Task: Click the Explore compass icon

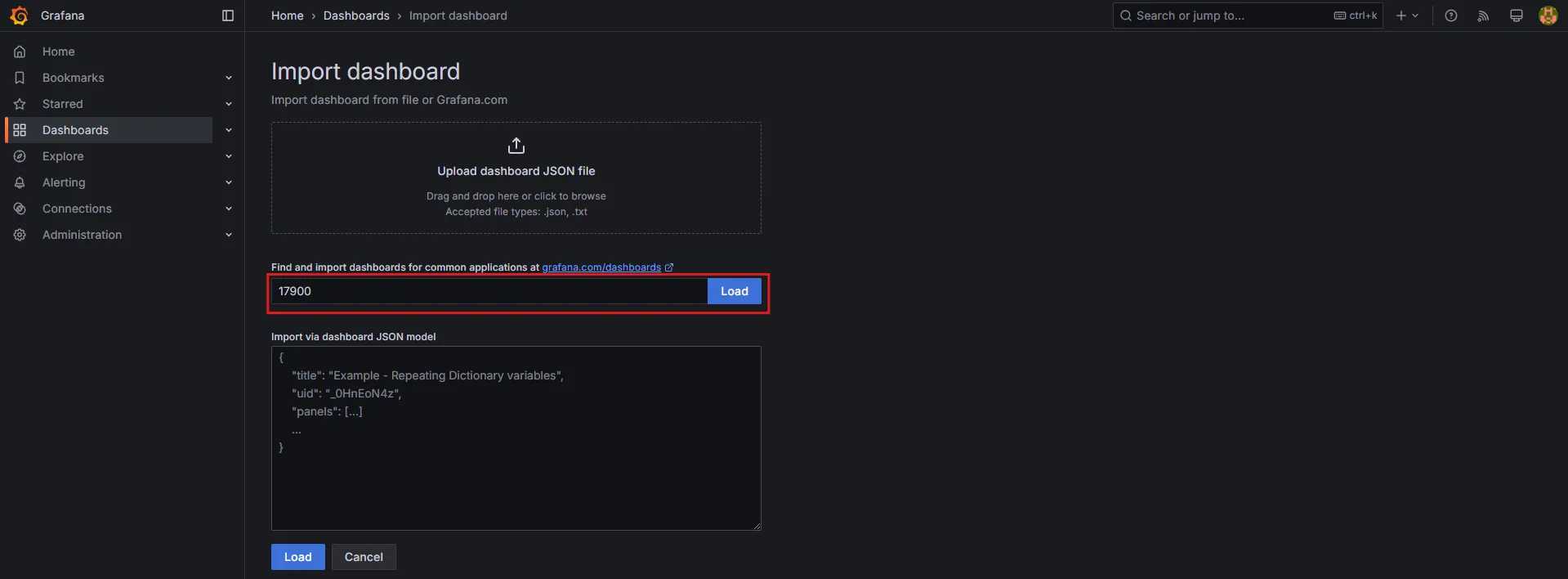Action: coord(20,156)
